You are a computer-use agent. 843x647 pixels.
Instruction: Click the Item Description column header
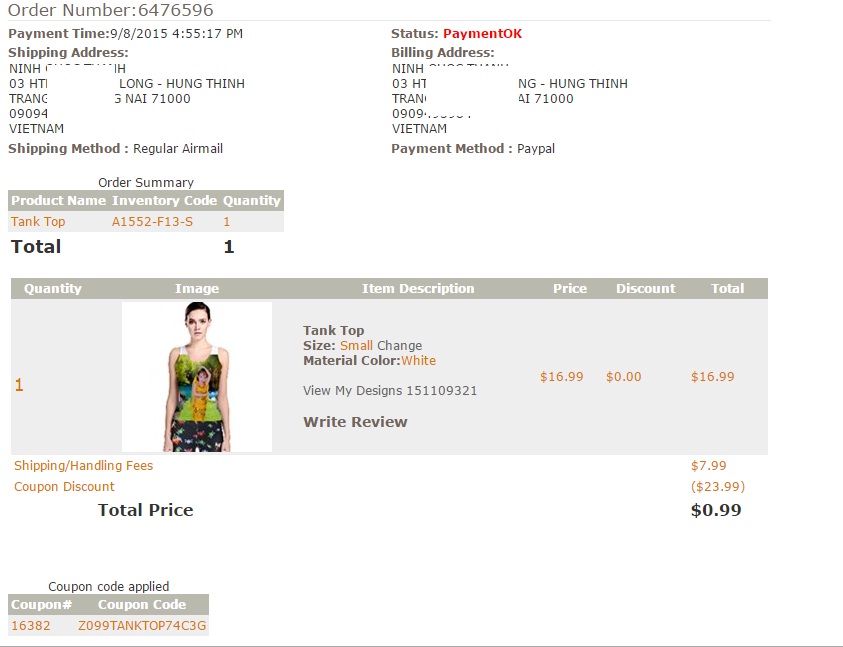(418, 289)
